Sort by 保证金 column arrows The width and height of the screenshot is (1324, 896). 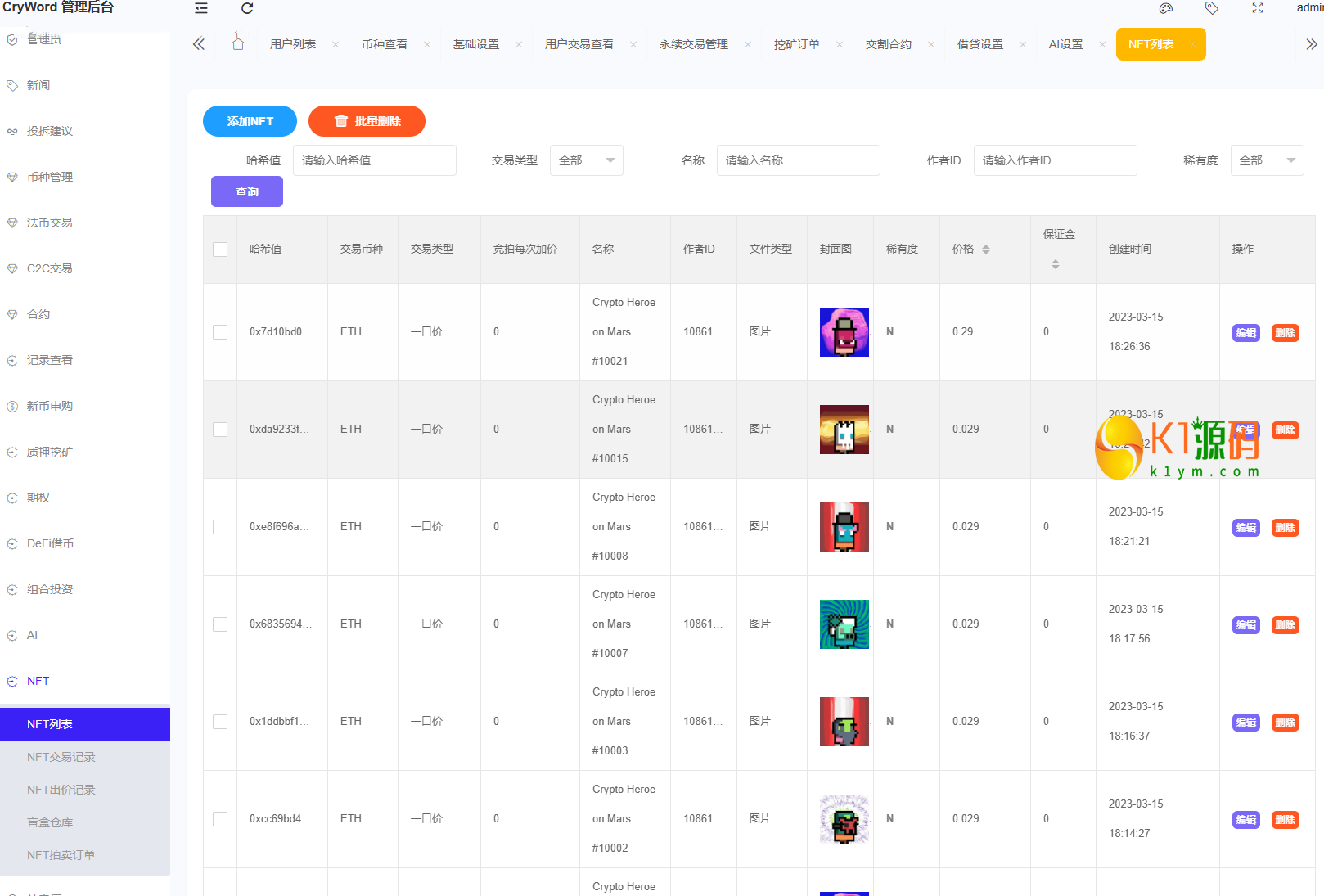pyautogui.click(x=1056, y=264)
